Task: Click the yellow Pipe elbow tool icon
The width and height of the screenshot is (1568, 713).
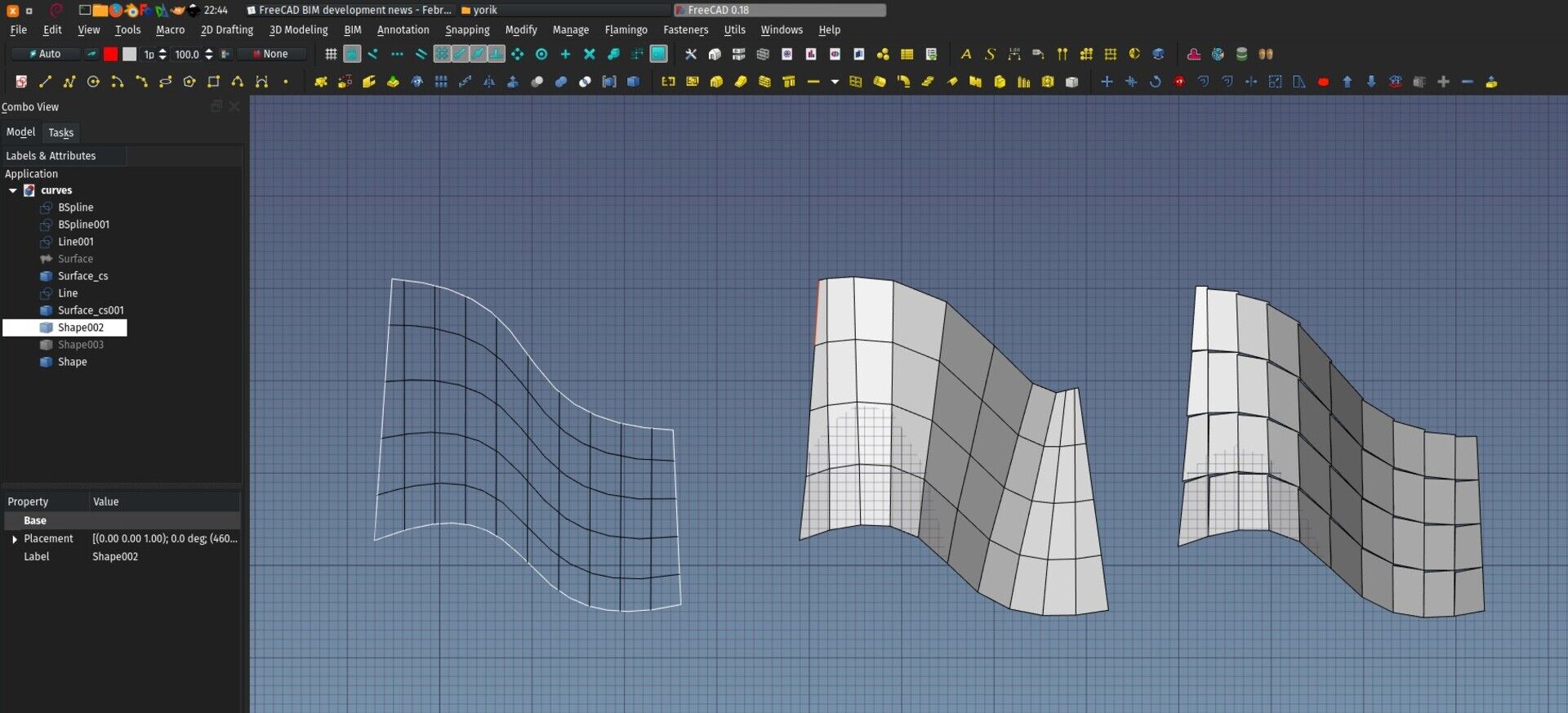Action: click(x=903, y=82)
